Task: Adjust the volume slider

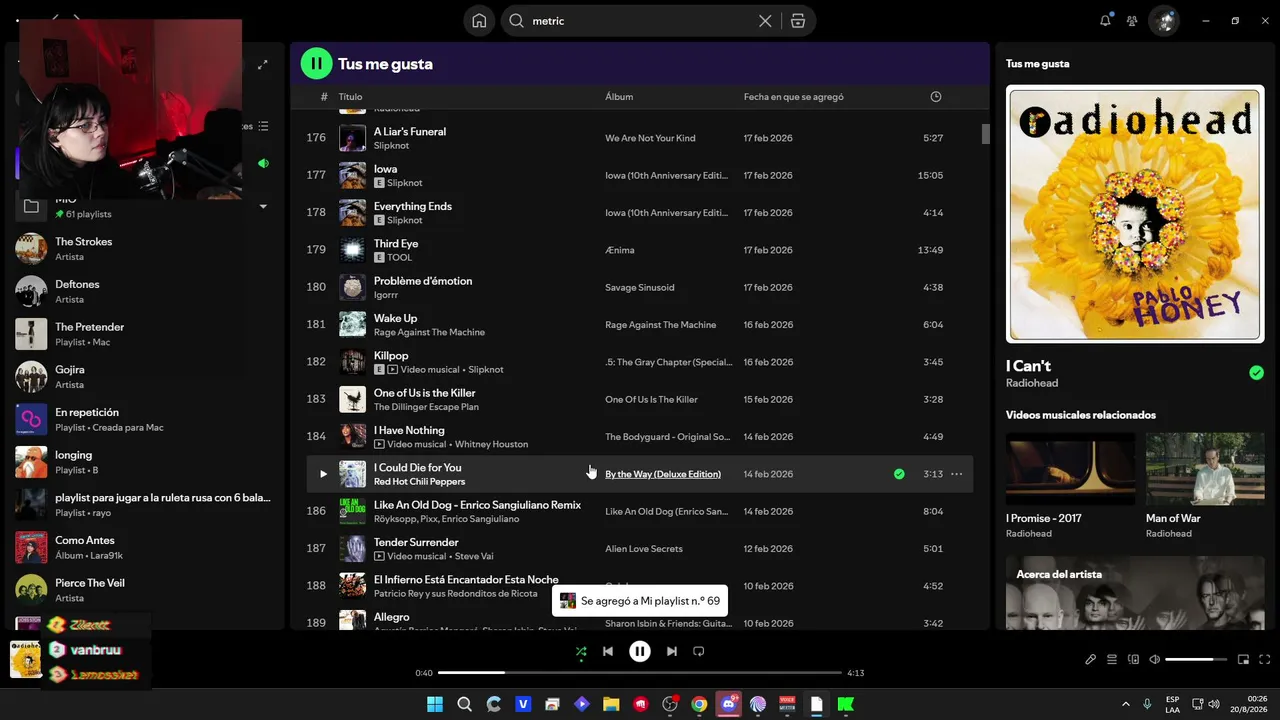Action: click(1196, 659)
